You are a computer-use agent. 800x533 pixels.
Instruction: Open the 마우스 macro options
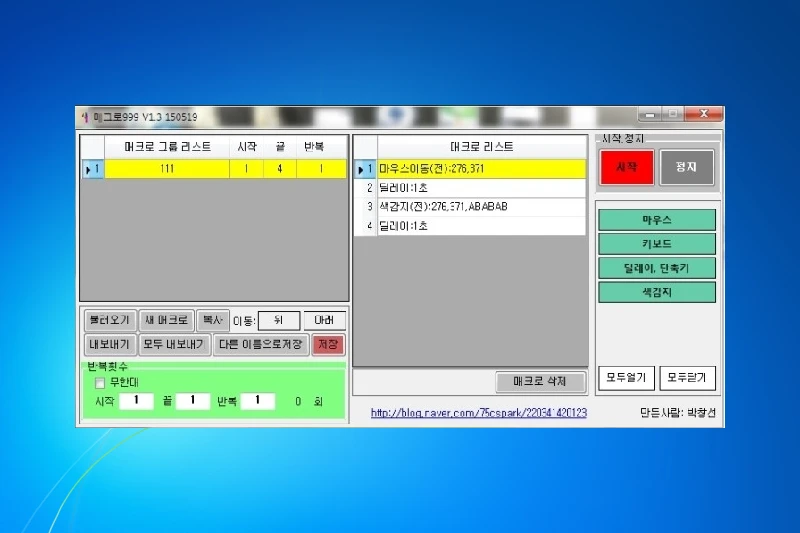click(657, 220)
